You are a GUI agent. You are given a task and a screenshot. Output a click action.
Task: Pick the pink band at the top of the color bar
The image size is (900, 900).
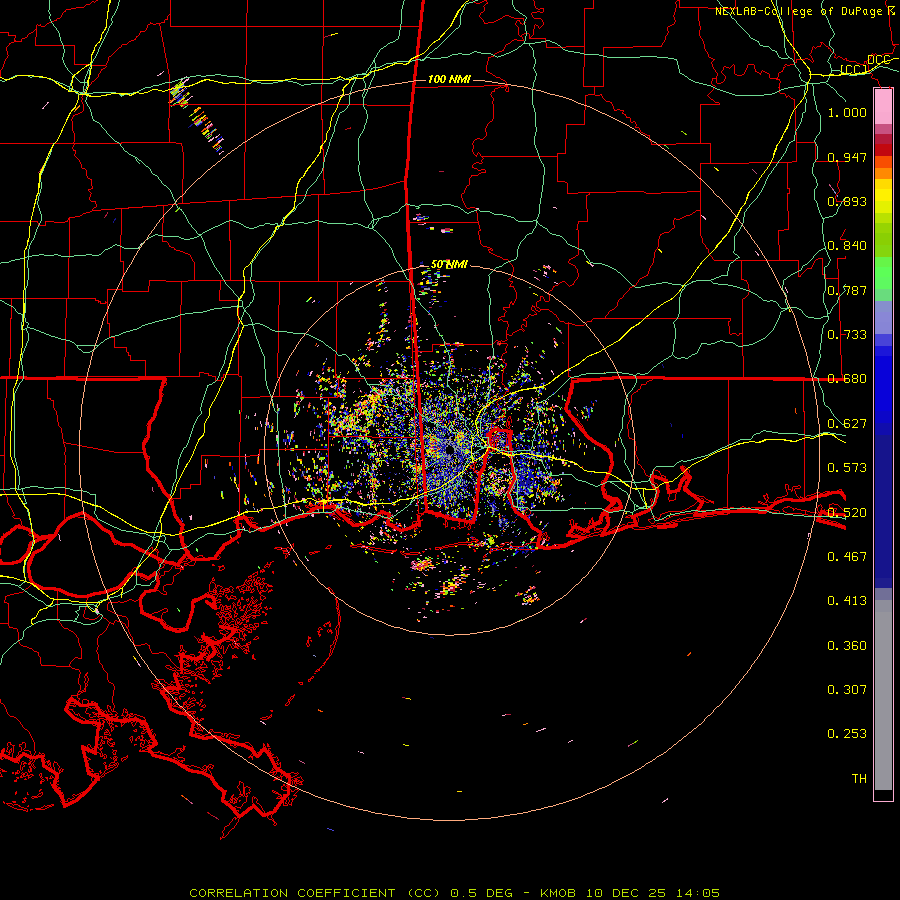pos(883,107)
